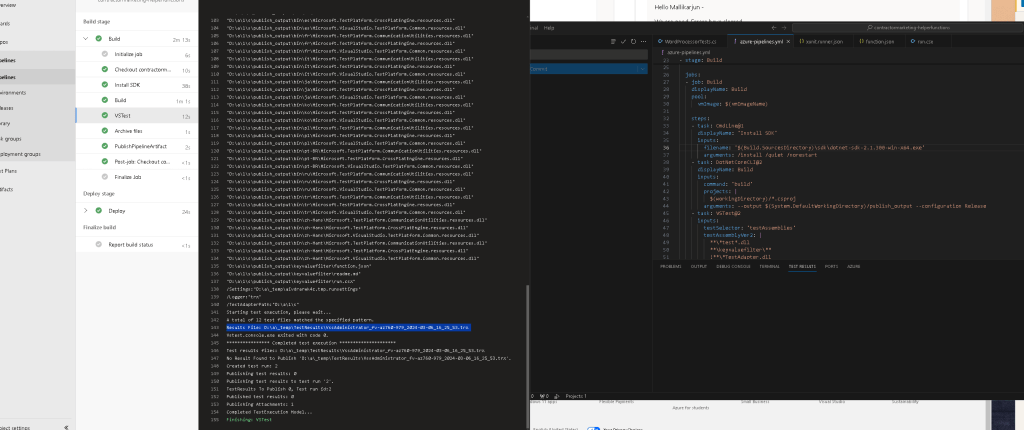Collapse the Build job chevron in pipeline
The height and width of the screenshot is (430, 1024).
pos(85,39)
